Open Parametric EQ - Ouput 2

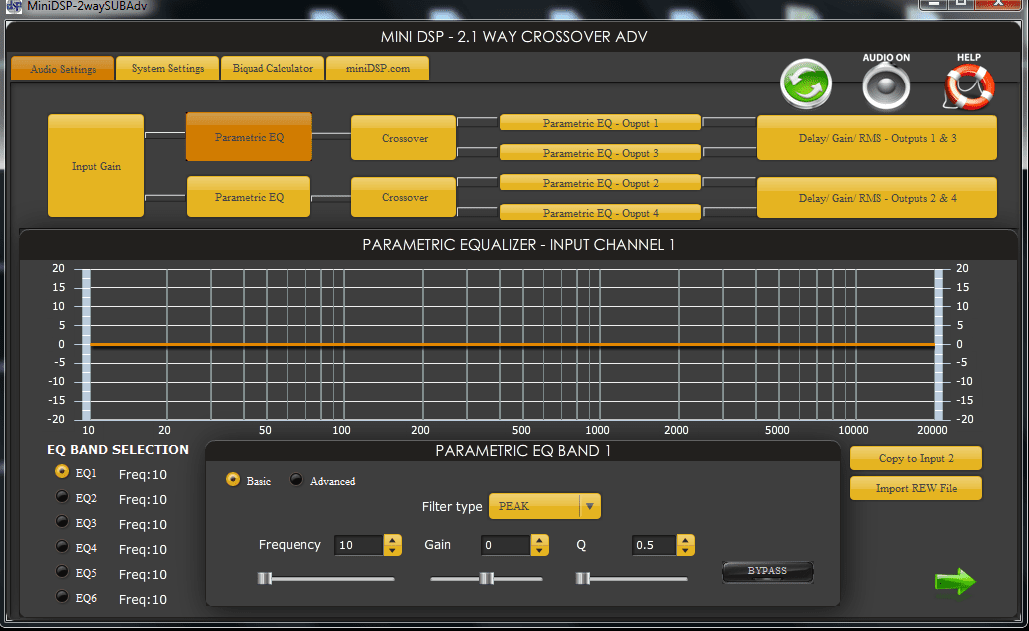(600, 183)
